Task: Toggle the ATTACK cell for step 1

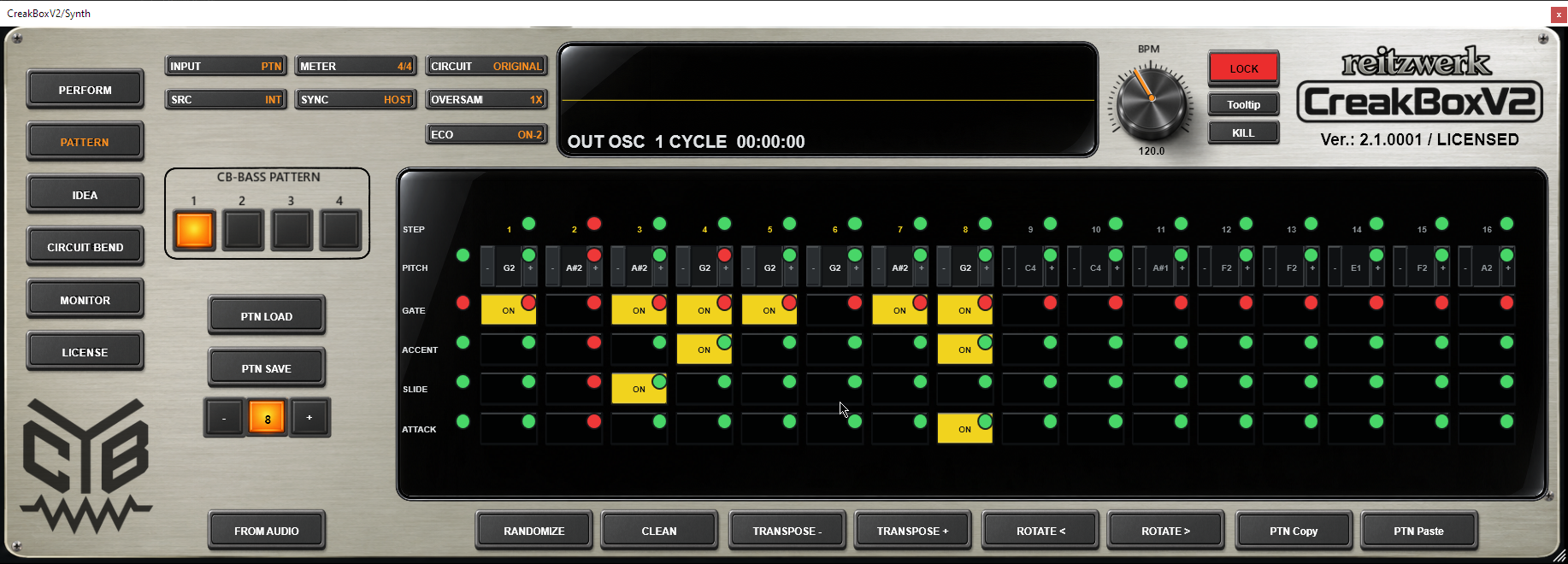Action: point(509,429)
